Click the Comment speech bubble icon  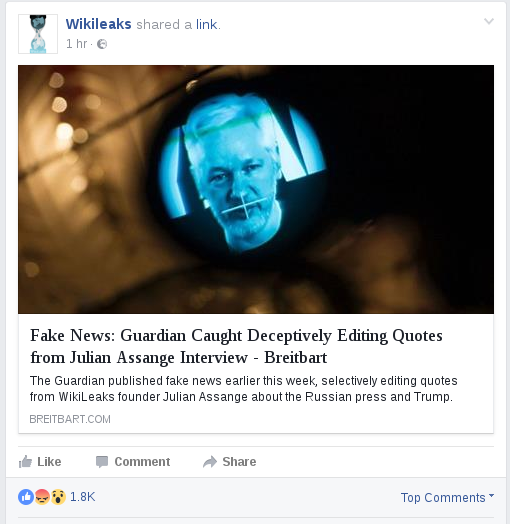coord(102,462)
